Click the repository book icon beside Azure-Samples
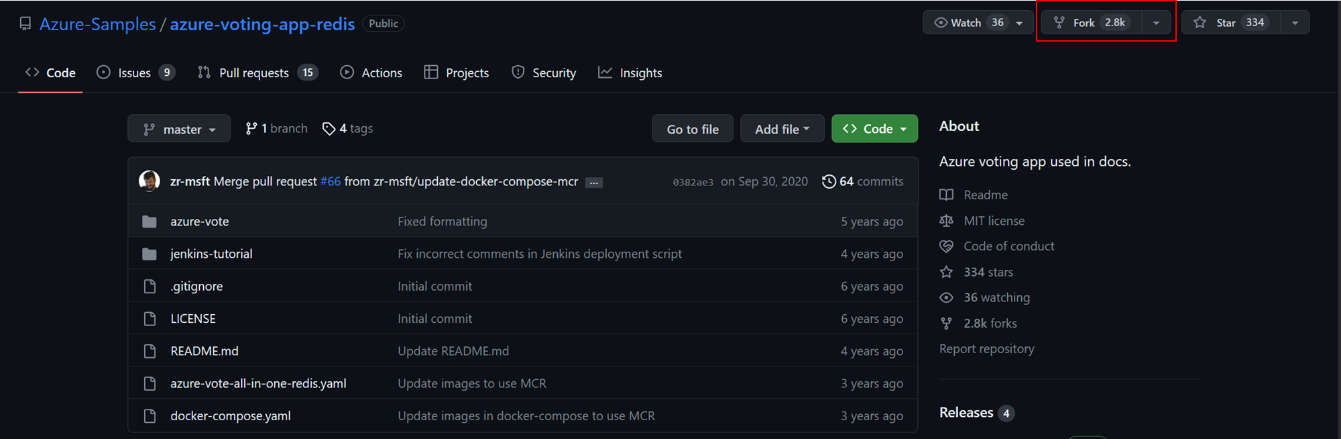Viewport: 1341px width, 439px height. 25,24
